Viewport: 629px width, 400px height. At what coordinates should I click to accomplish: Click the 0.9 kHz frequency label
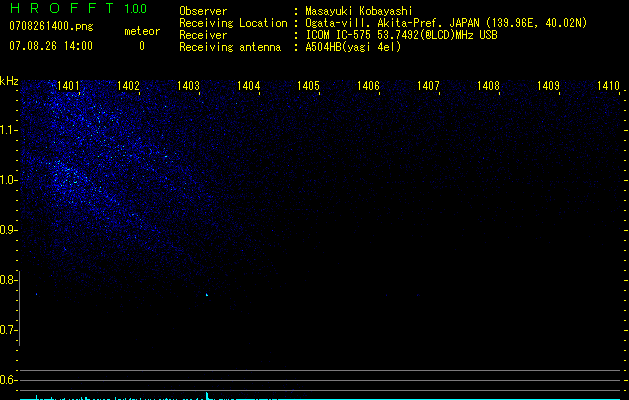(8, 230)
